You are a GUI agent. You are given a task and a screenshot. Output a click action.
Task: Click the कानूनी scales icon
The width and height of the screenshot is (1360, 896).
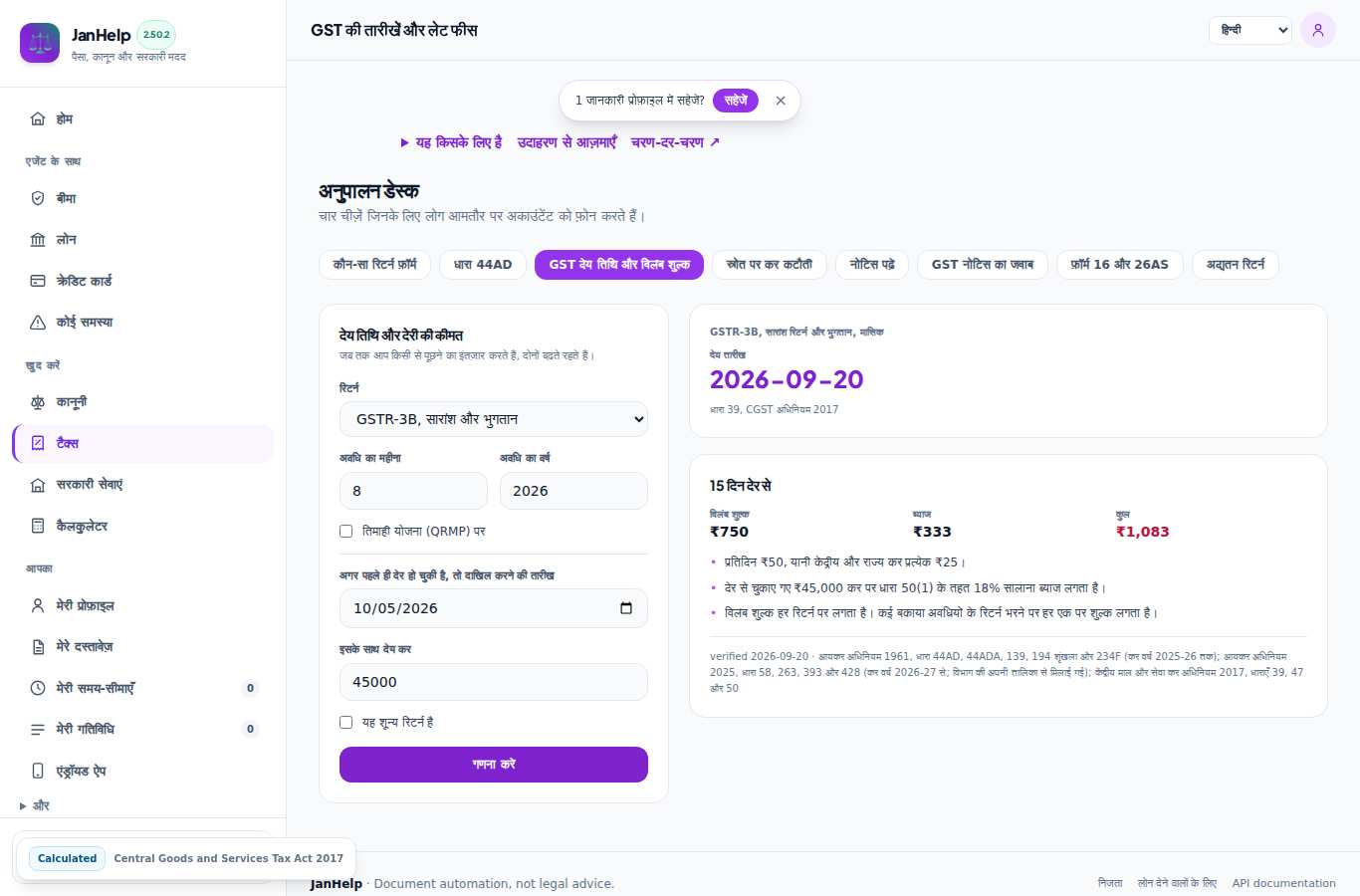coord(38,402)
